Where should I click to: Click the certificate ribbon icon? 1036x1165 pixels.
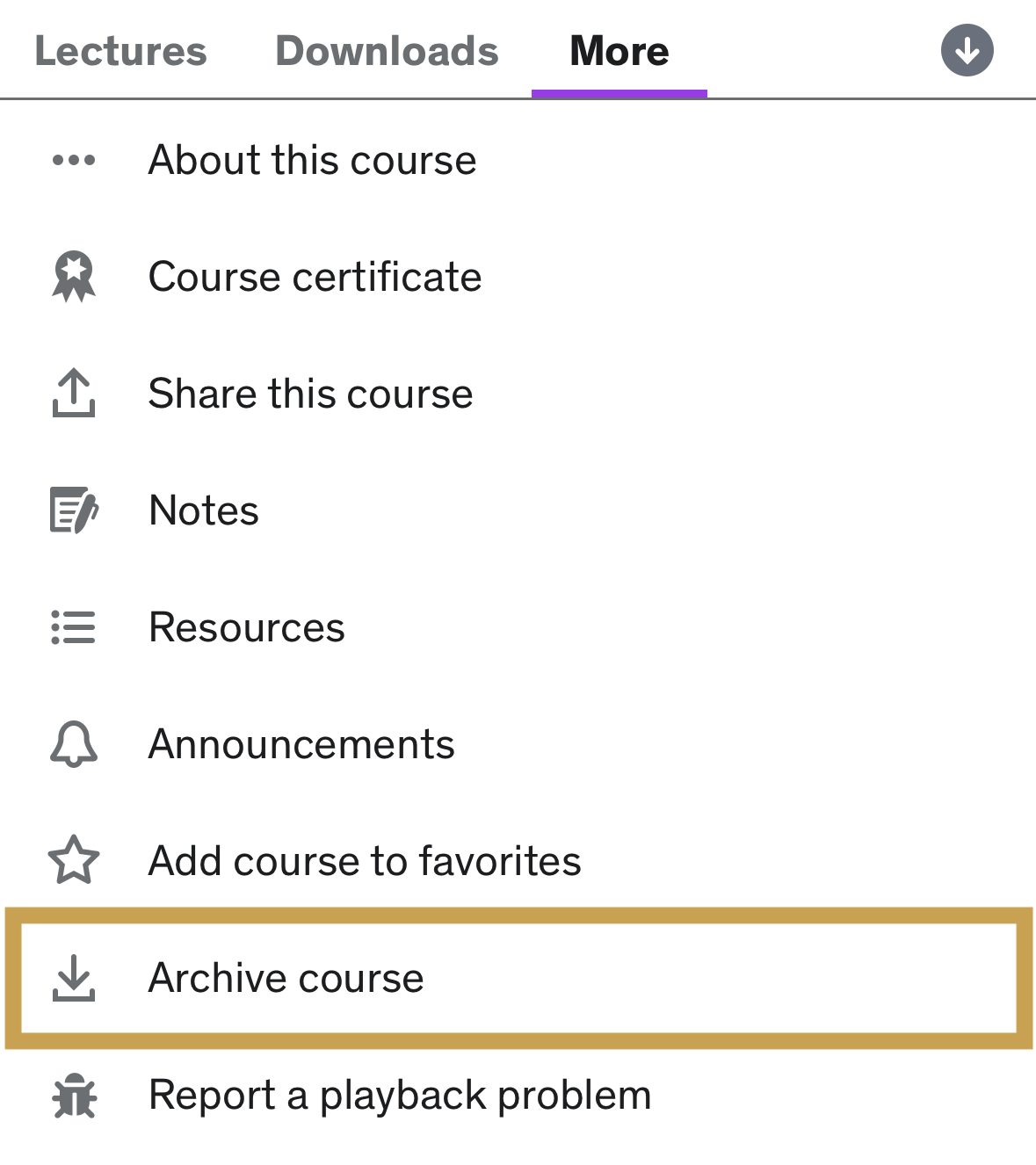point(74,277)
